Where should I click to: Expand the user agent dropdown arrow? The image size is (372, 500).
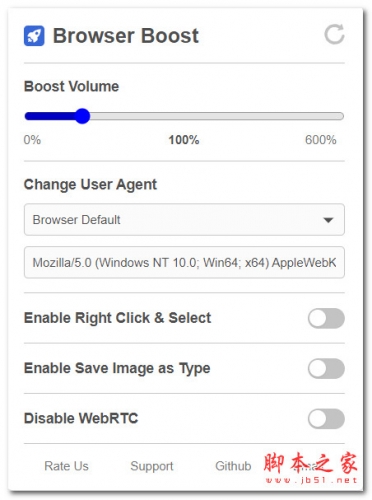click(x=328, y=220)
